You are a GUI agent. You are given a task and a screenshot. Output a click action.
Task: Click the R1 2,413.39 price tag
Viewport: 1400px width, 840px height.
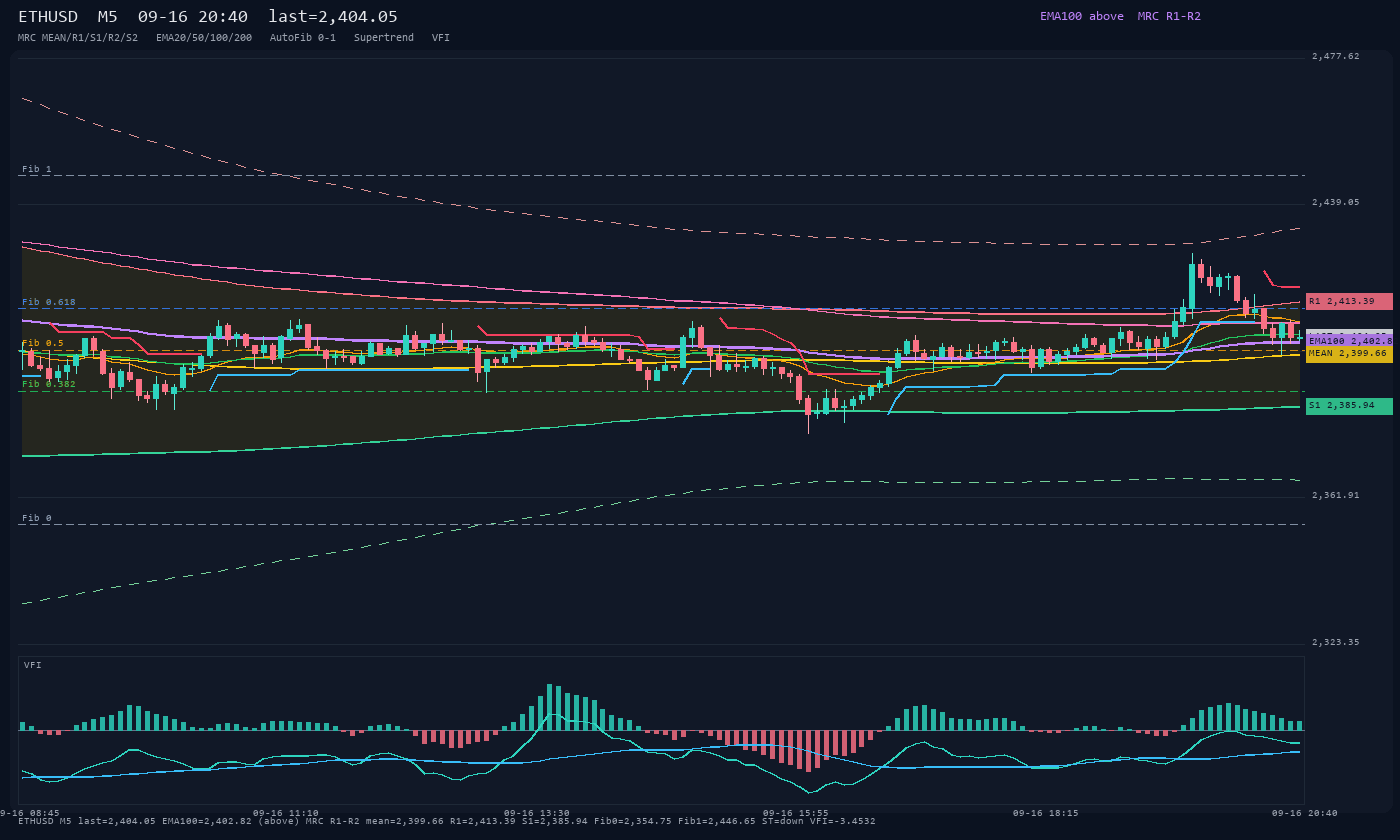pos(1349,301)
